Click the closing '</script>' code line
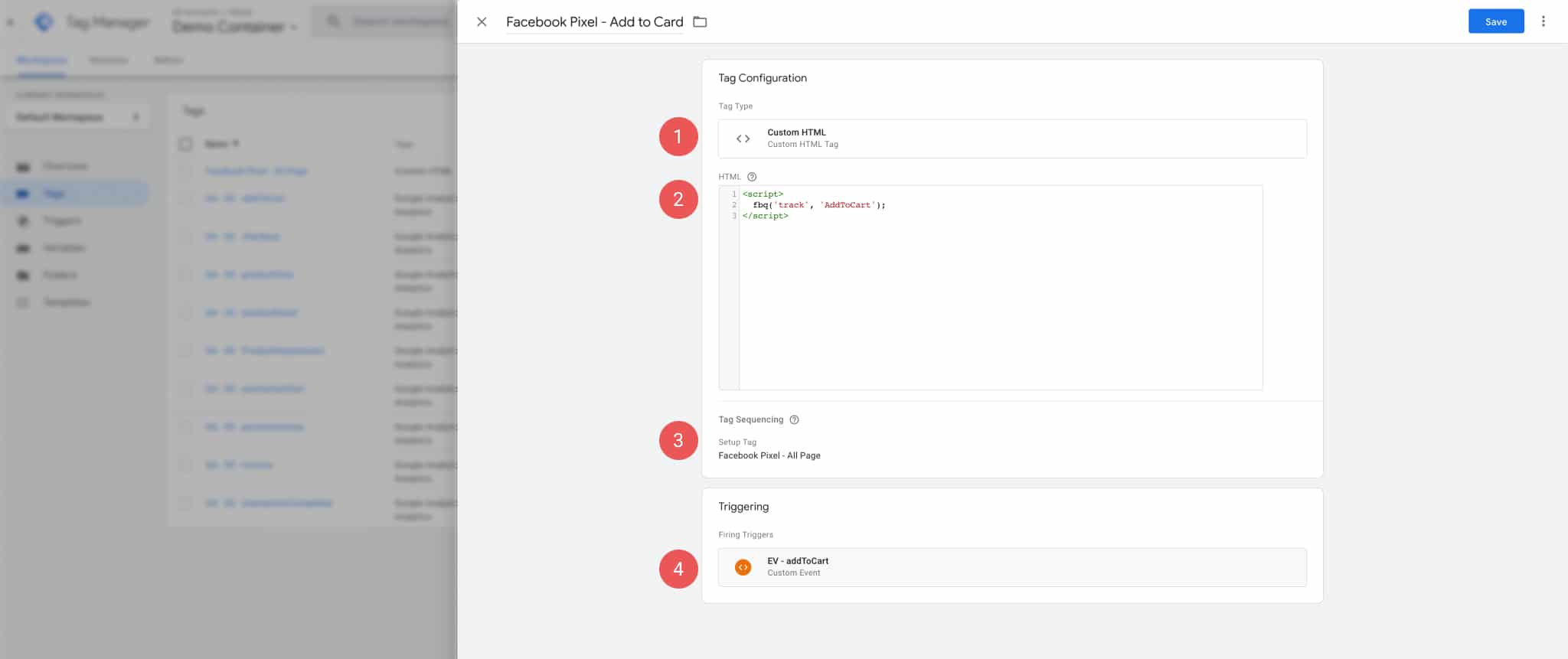The height and width of the screenshot is (659, 1568). coord(765,216)
